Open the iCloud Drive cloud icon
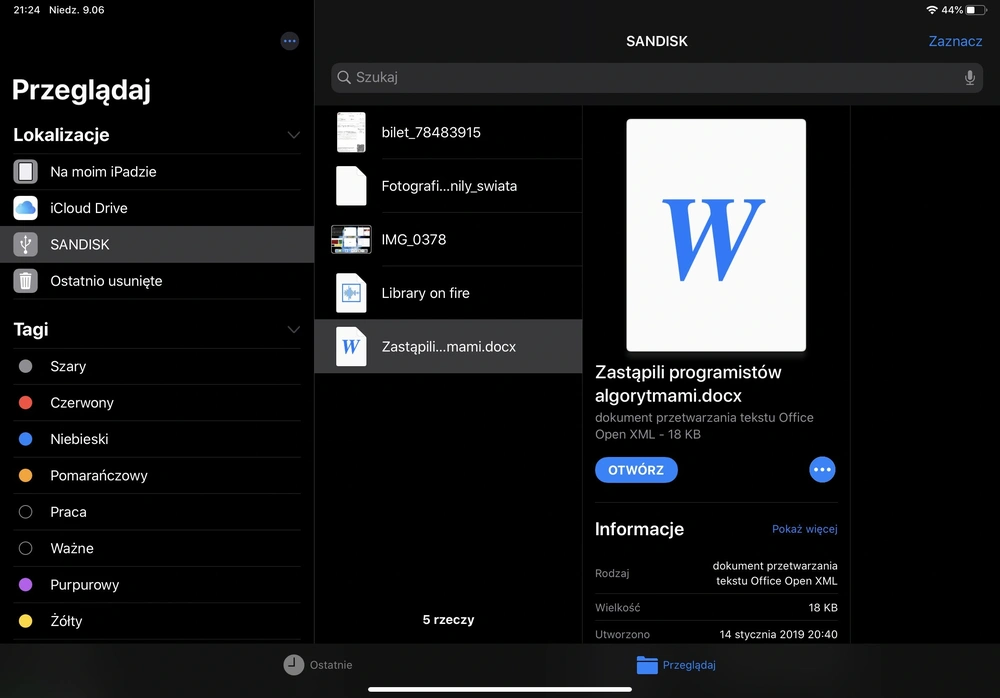The image size is (1000, 698). [x=26, y=208]
